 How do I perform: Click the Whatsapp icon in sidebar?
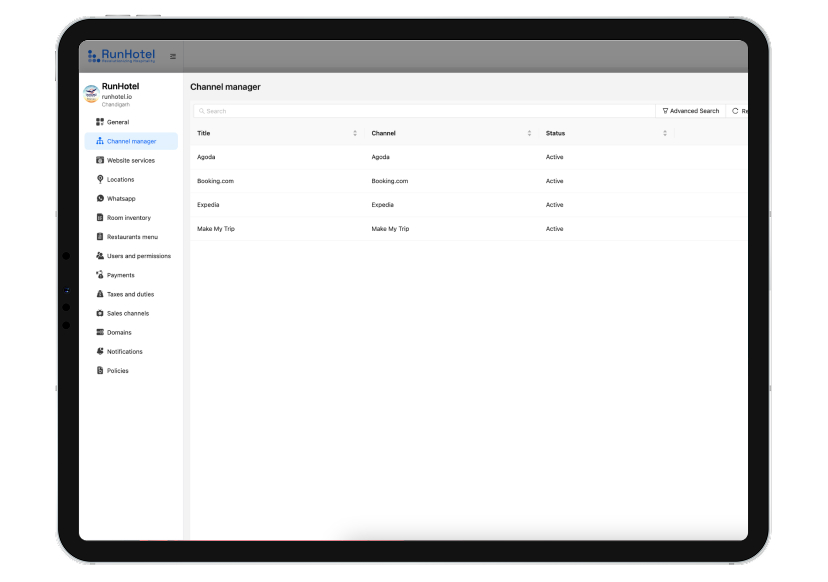[100, 198]
